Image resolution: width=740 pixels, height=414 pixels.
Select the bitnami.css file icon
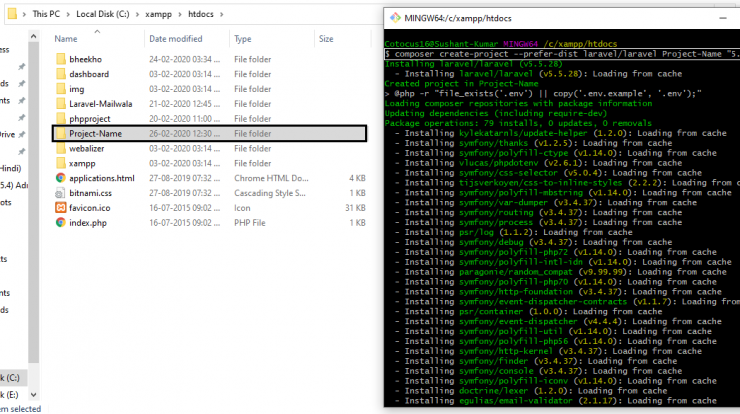click(60, 193)
